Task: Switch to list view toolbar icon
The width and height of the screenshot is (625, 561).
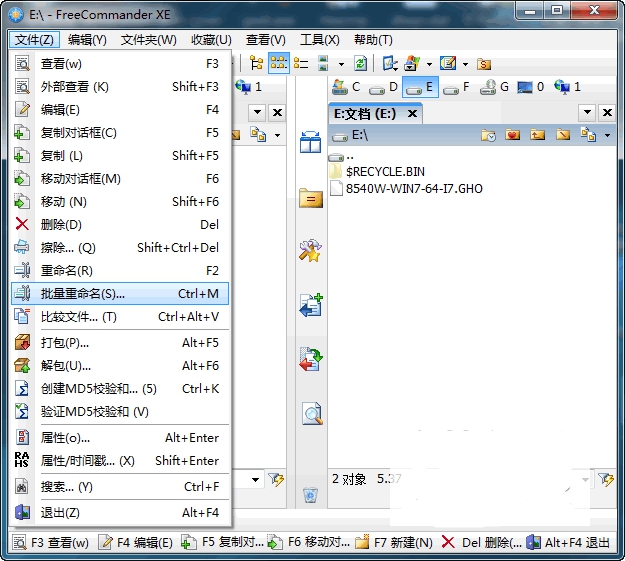Action: (301, 63)
